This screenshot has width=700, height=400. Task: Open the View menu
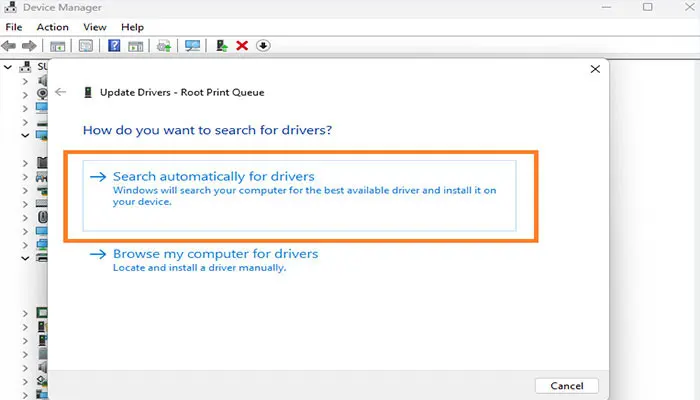95,27
